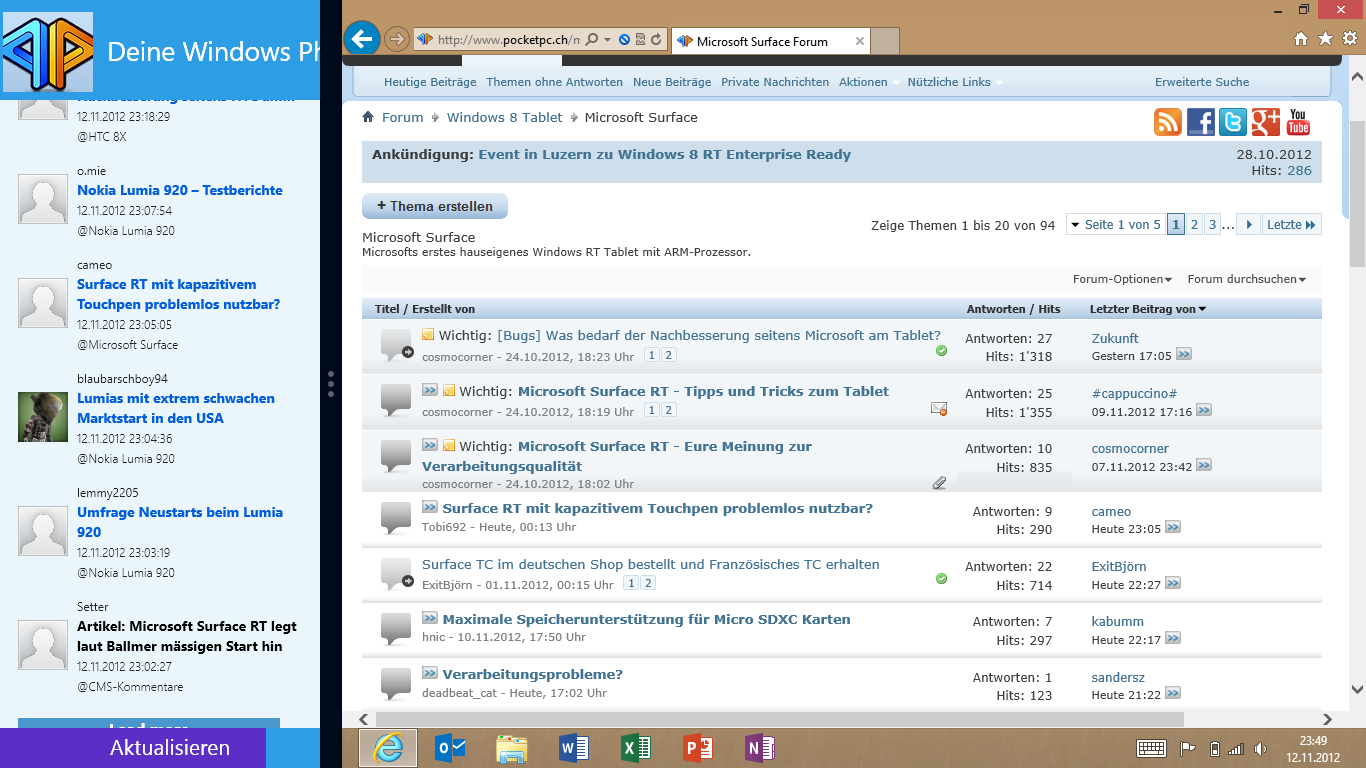Go to first unread in Verarbeitungsprobleme thread
This screenshot has height=768, width=1366.
tap(430, 674)
